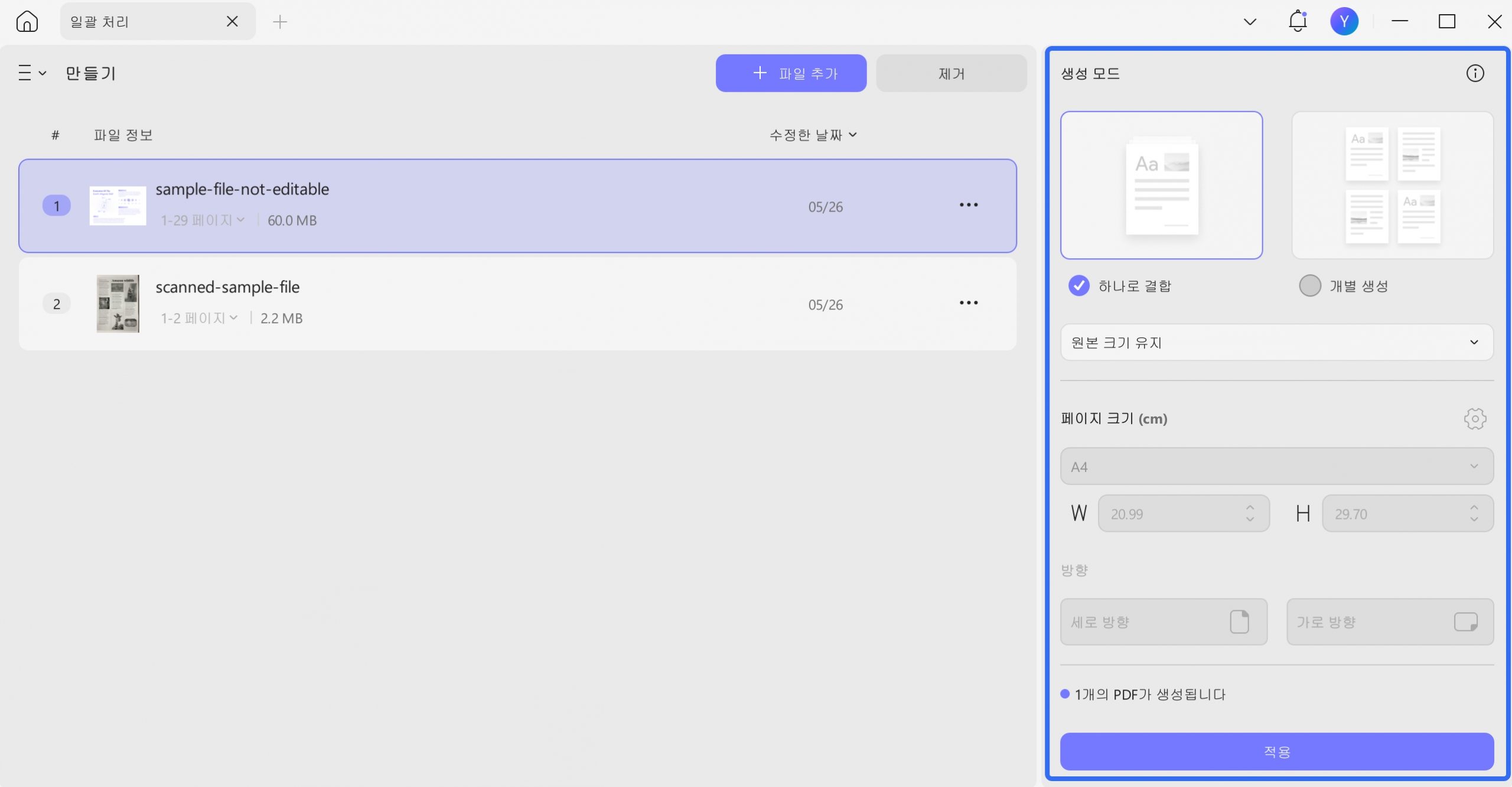Click the 적용 apply button

point(1277,752)
